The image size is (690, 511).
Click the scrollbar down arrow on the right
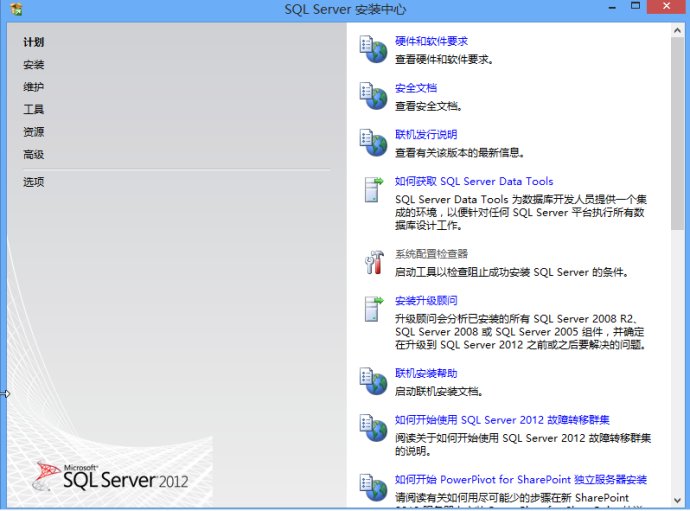coord(679,499)
